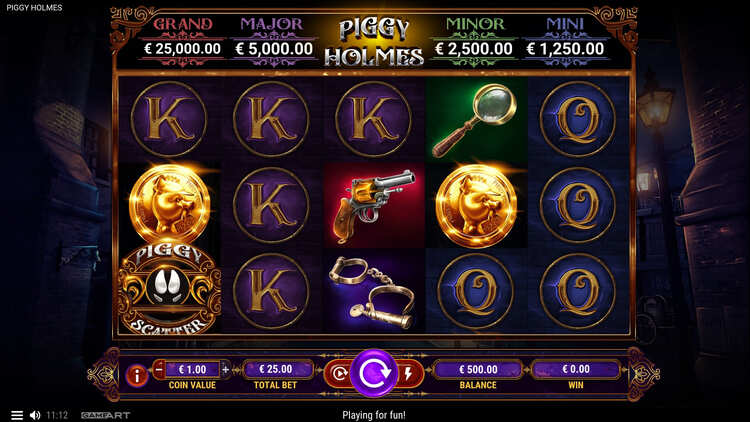Screen dimensions: 750x422
Task: Enable autoplay with the circular play icon
Action: click(339, 374)
